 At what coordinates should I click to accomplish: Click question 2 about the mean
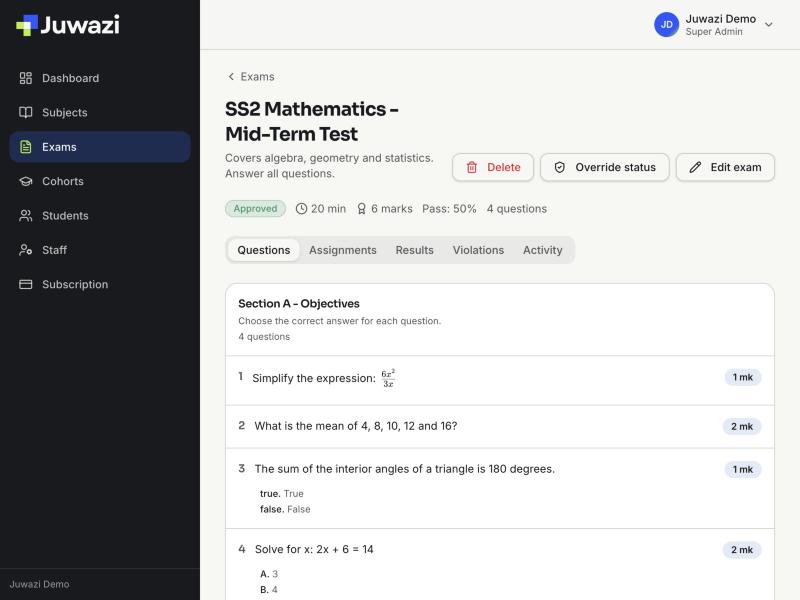coord(499,427)
